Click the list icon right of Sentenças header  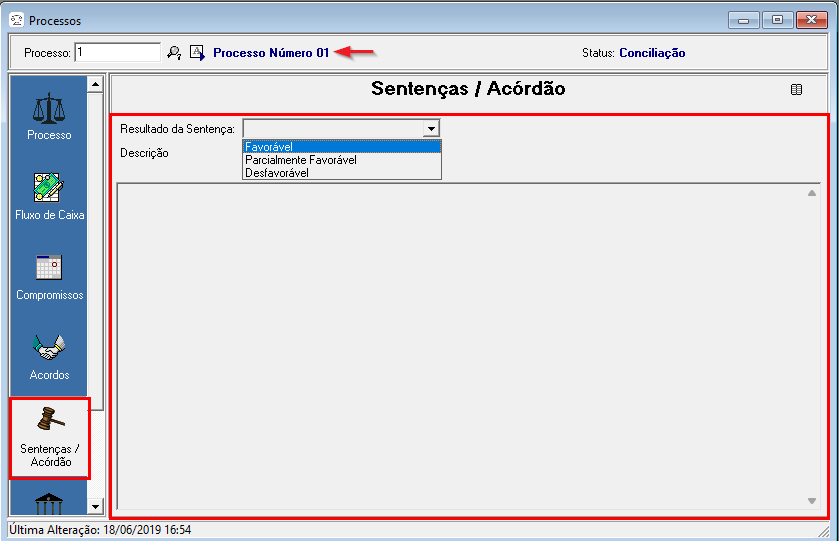(796, 90)
